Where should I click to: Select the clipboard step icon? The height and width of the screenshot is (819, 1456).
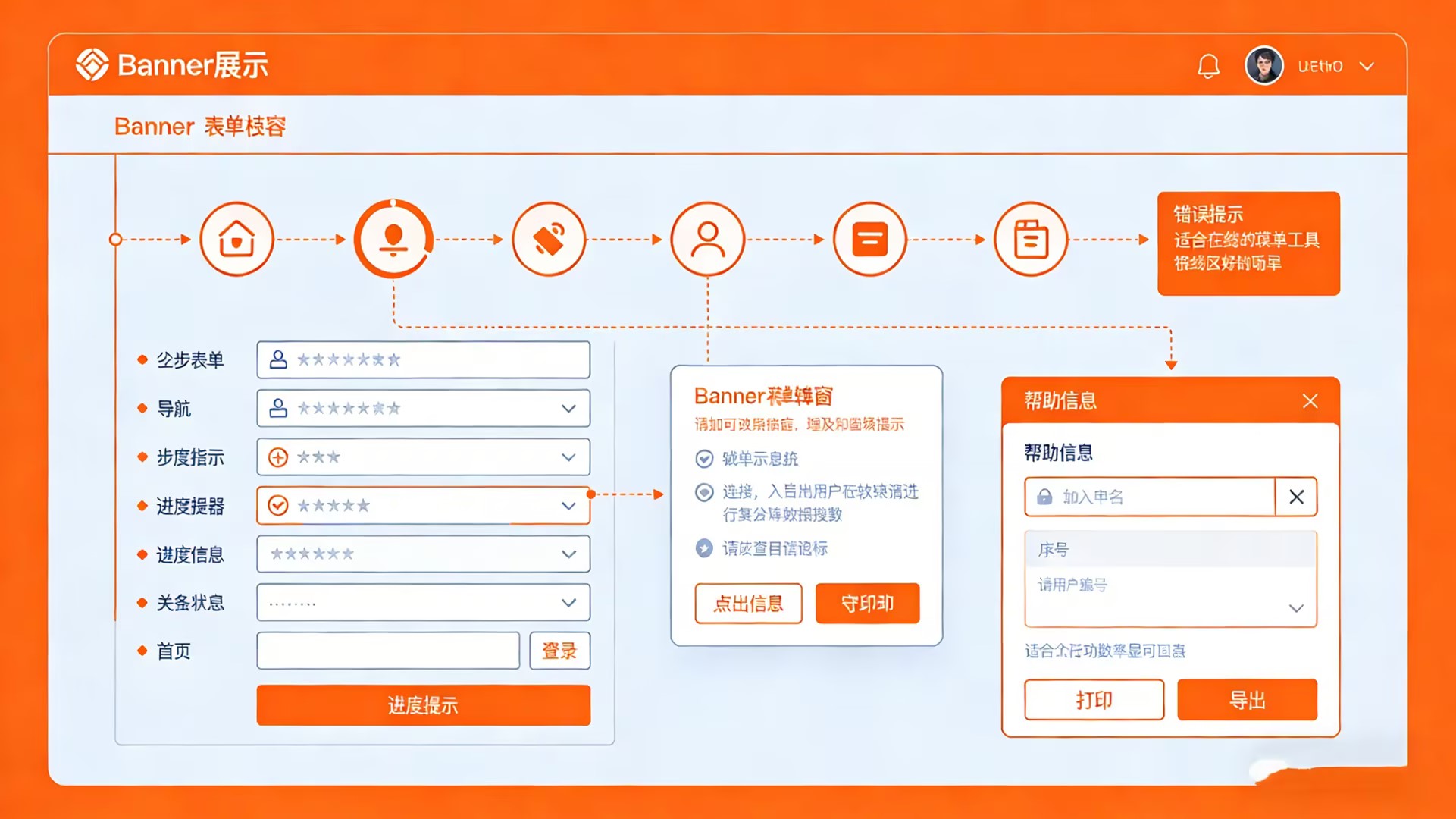(1031, 239)
